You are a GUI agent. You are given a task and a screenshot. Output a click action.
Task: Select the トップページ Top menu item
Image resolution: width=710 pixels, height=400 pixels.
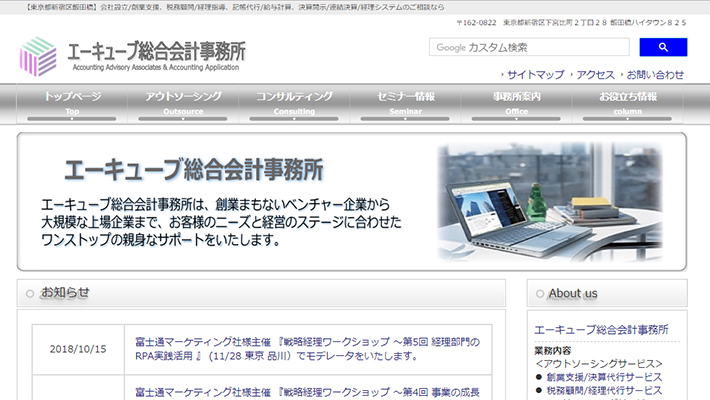(72, 104)
